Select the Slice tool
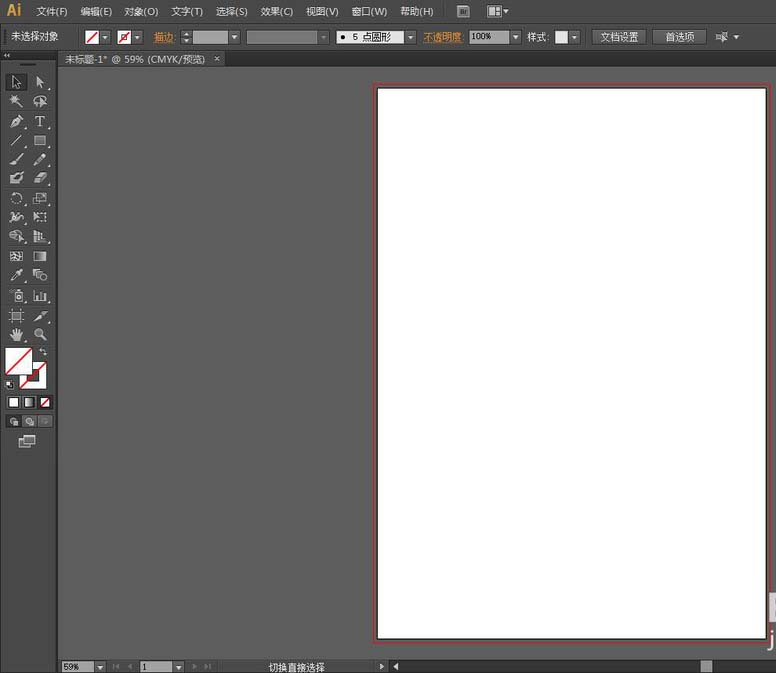 coord(40,316)
